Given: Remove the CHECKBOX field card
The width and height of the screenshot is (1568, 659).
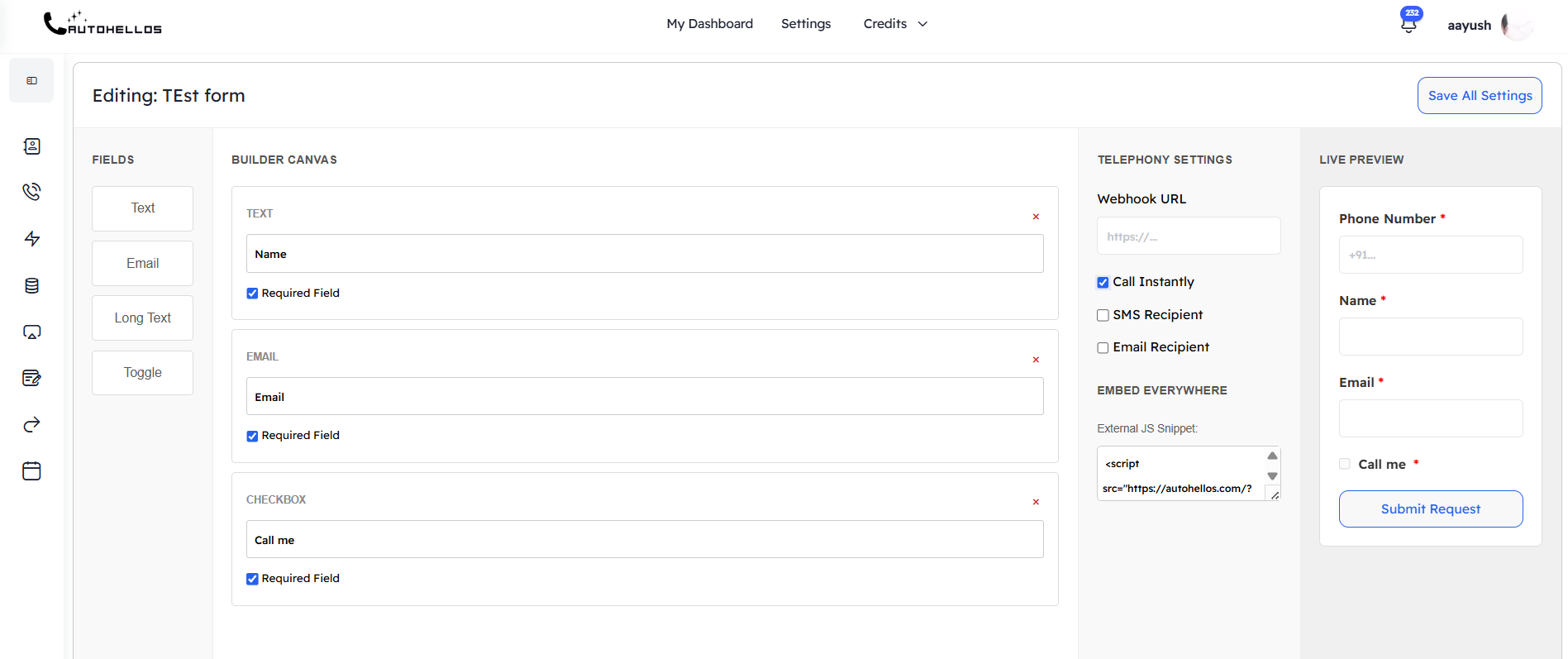Looking at the screenshot, I should (x=1036, y=502).
